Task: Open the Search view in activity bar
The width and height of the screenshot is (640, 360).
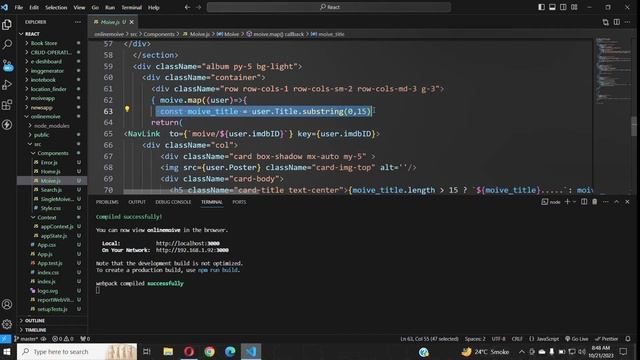Action: tap(7, 44)
